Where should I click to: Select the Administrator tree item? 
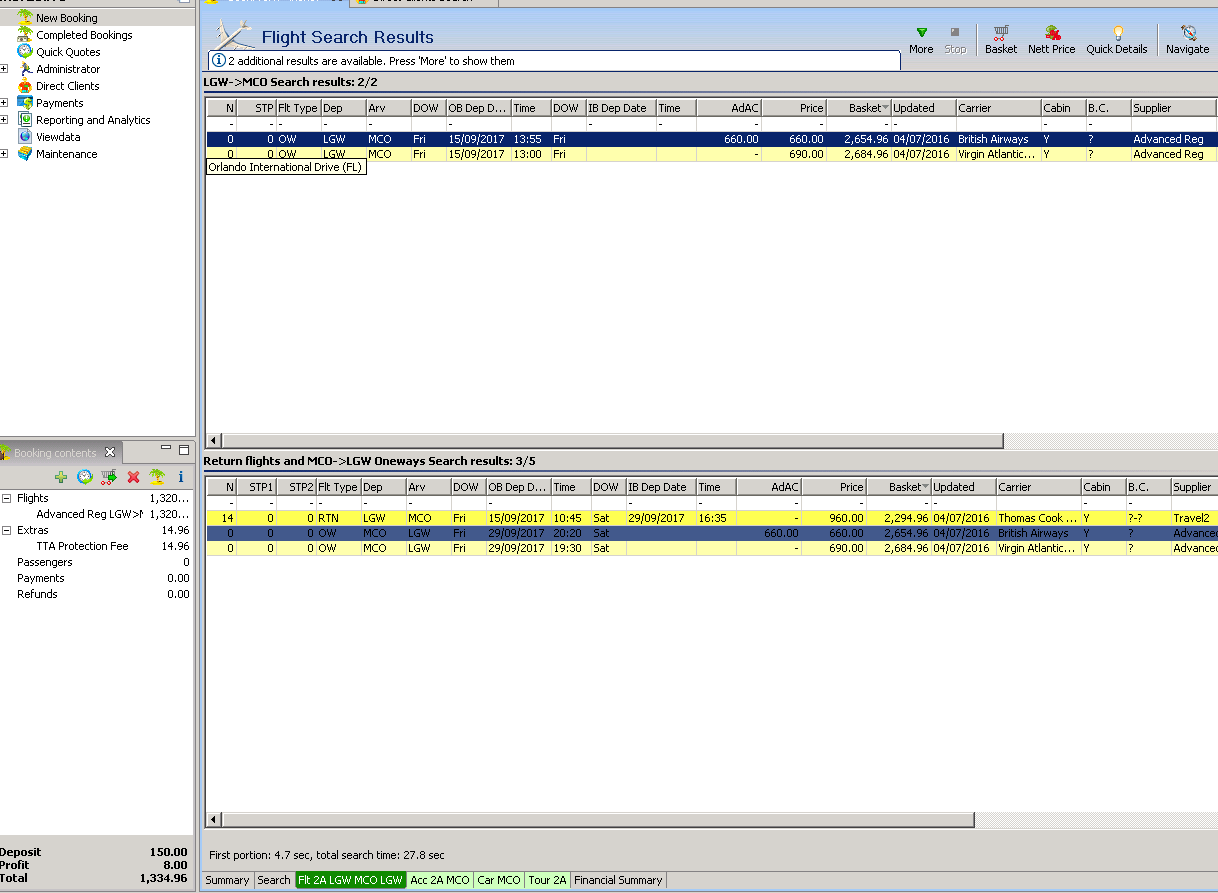[68, 69]
